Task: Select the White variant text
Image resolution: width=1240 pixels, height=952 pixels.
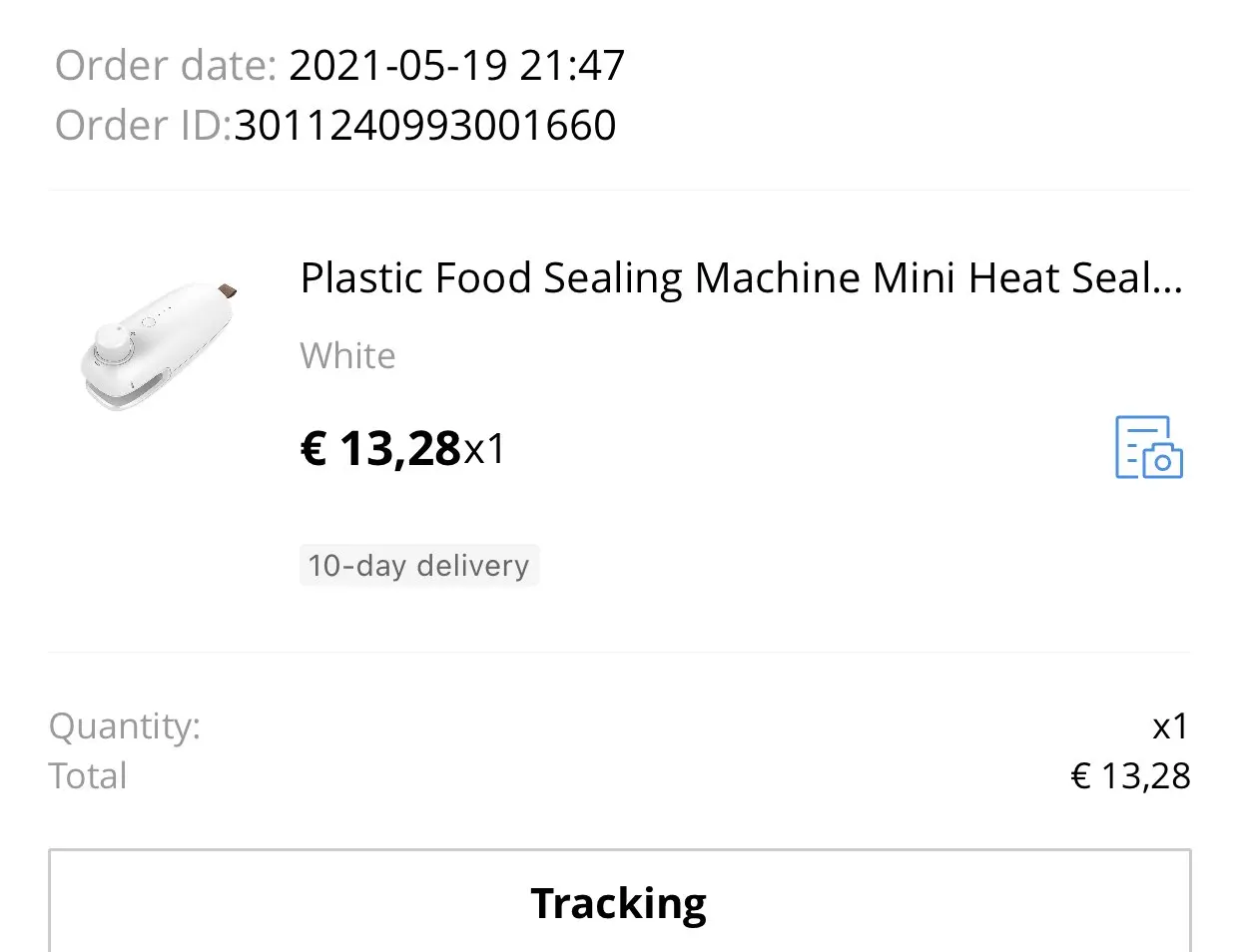Action: coord(347,356)
